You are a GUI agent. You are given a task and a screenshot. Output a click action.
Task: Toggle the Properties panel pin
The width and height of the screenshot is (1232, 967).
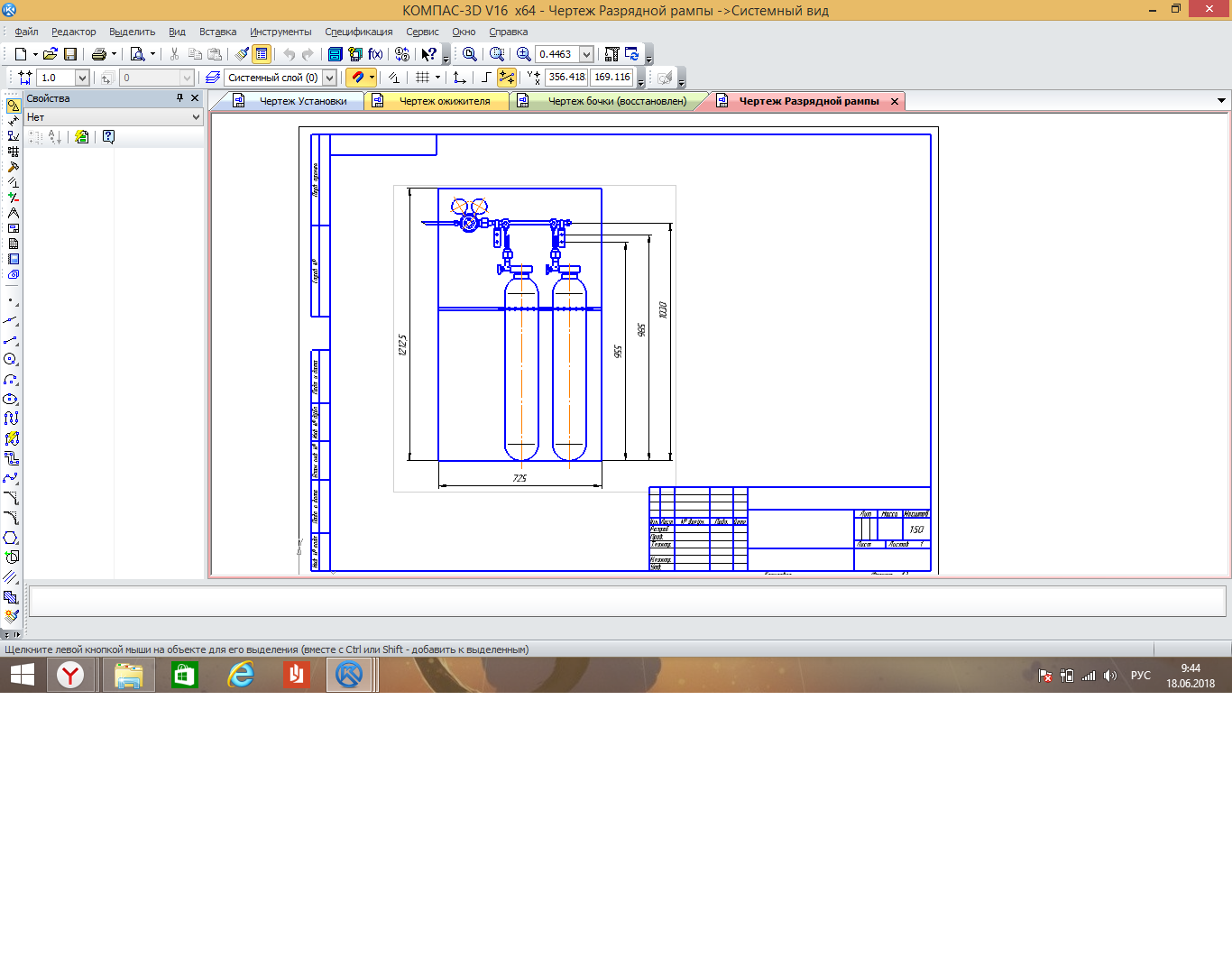coord(179,98)
